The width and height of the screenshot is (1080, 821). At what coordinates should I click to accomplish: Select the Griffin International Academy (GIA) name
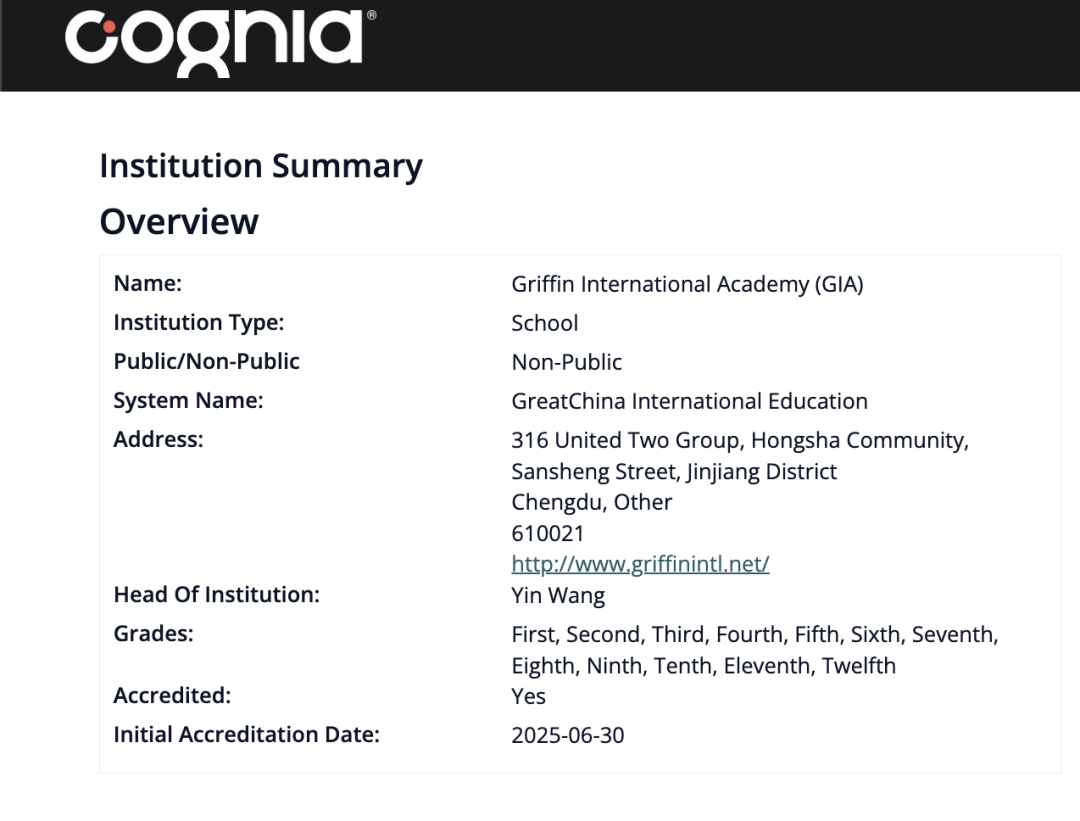[687, 284]
